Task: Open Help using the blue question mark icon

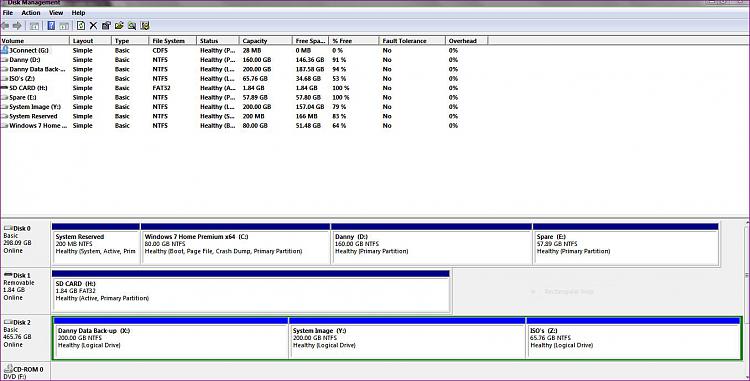Action: click(x=51, y=26)
